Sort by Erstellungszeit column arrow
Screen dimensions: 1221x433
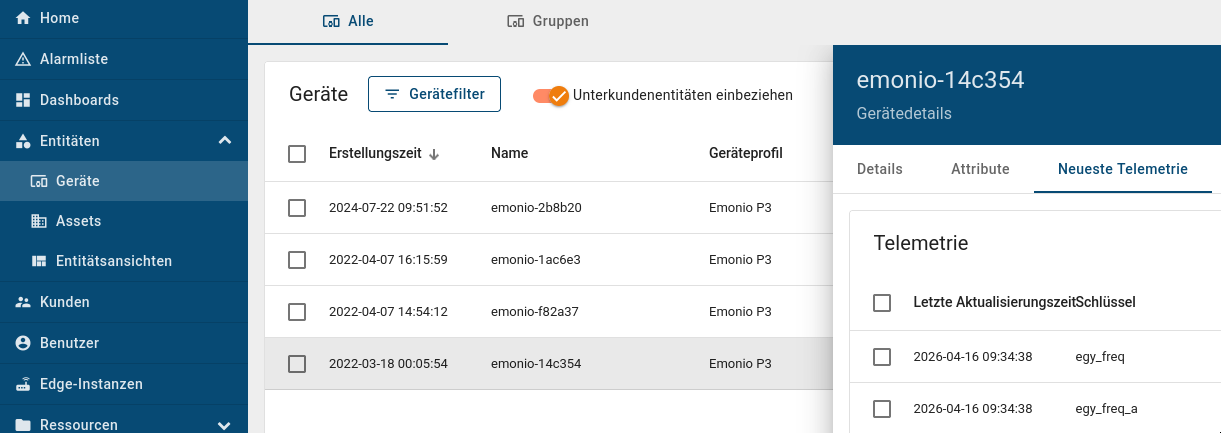coord(434,154)
